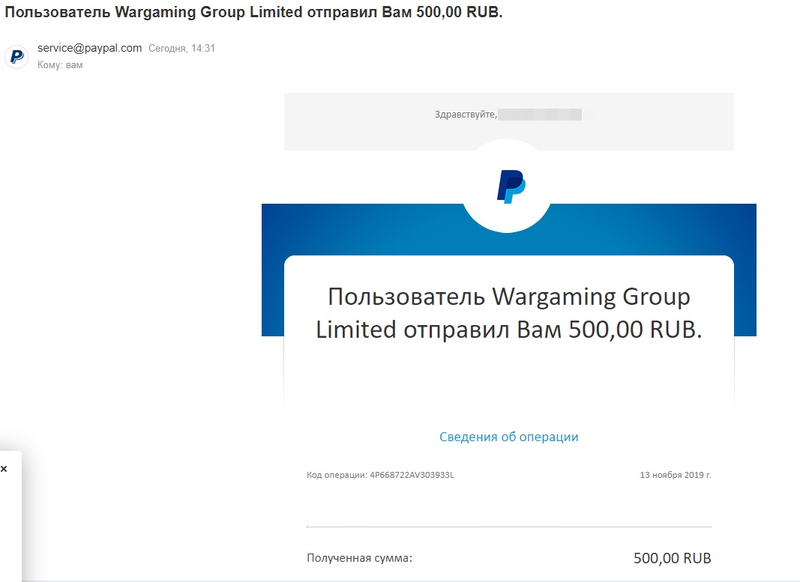Click sender address service@paypal.com
The width and height of the screenshot is (800, 582).
(x=89, y=48)
